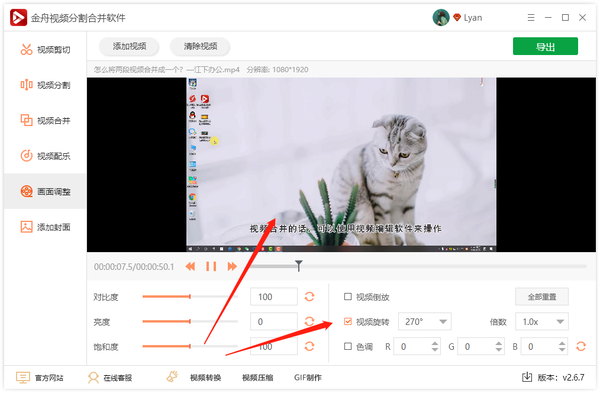
Task: Open the hamburger menu in title bar
Action: (x=531, y=18)
